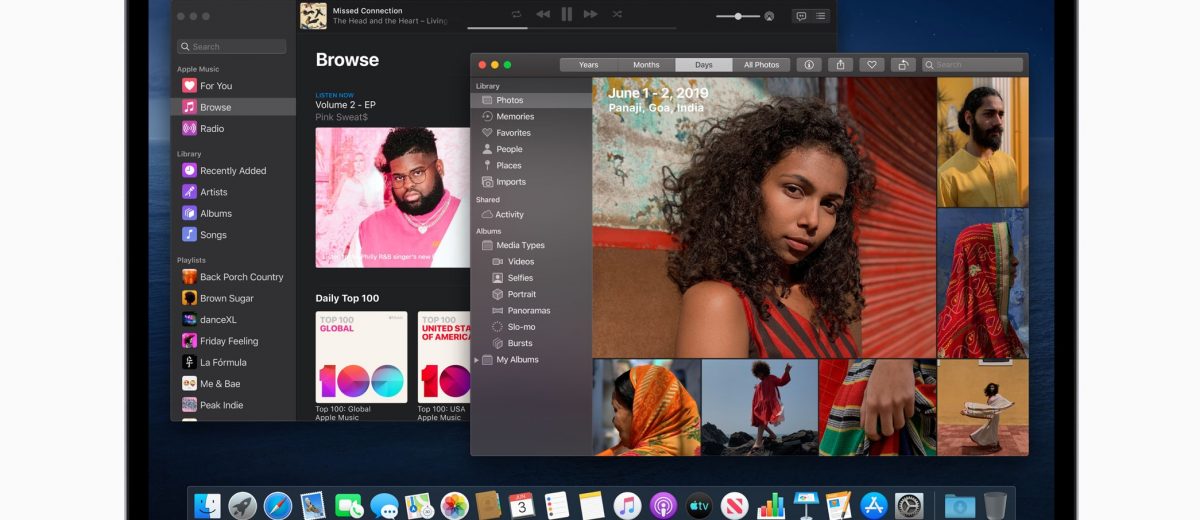Click the Search field in Photos toolbar

coord(972,65)
